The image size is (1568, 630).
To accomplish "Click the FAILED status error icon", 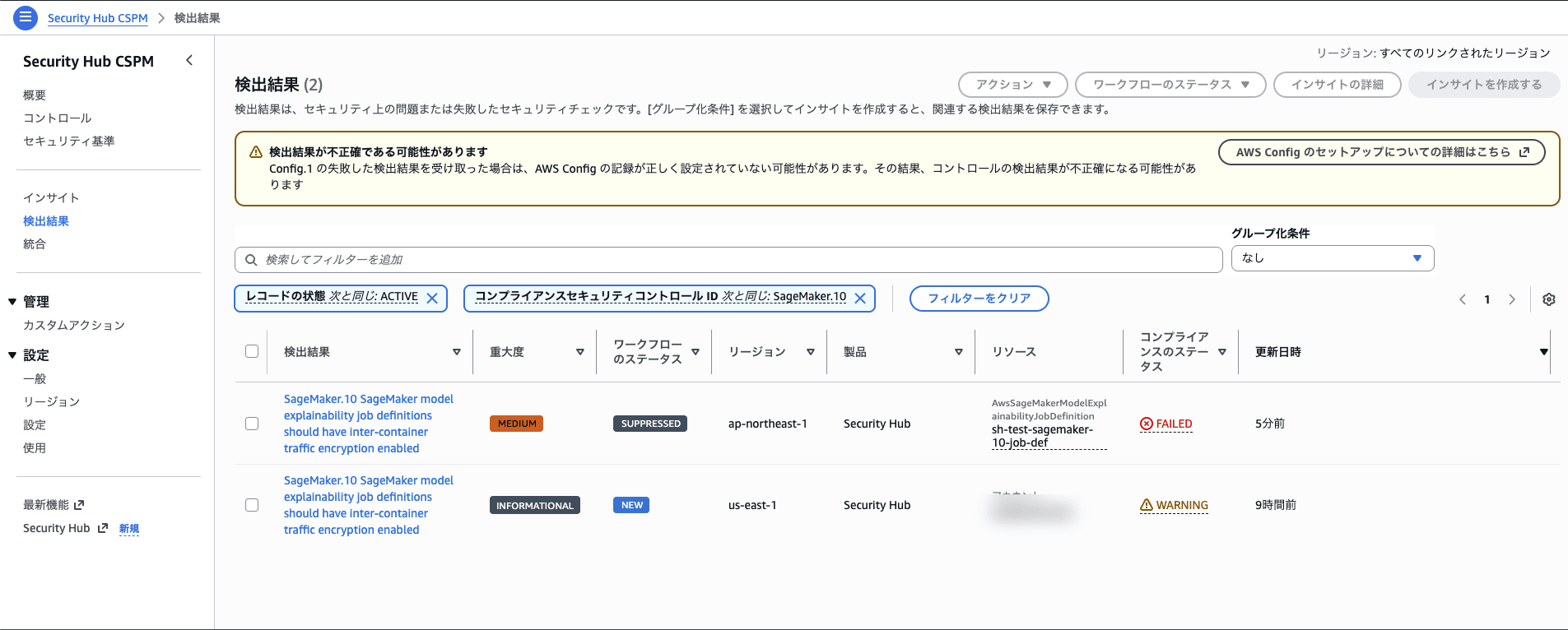I will [x=1147, y=424].
